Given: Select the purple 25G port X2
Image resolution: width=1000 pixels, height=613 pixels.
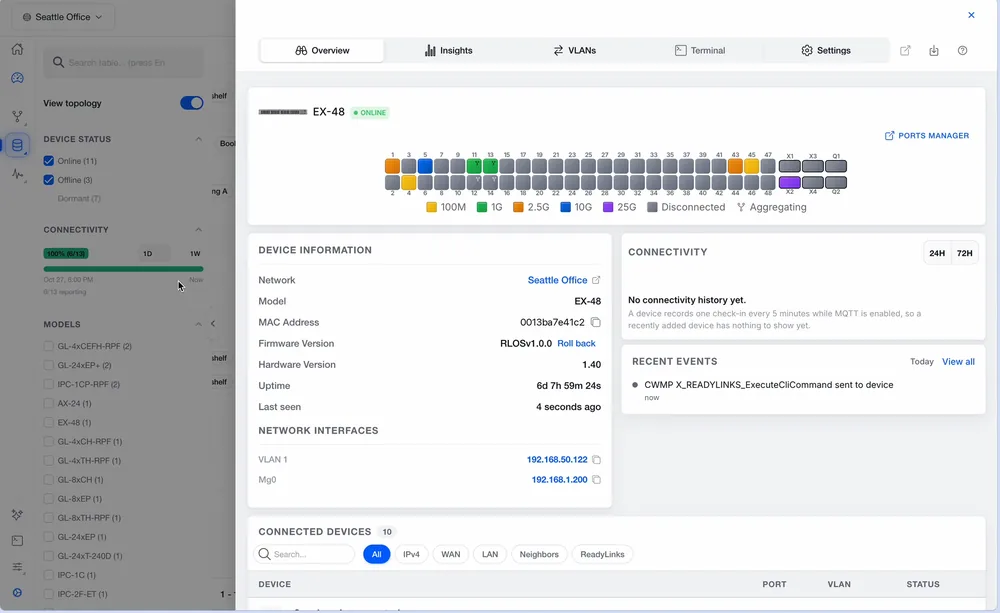Looking at the screenshot, I should tap(790, 182).
